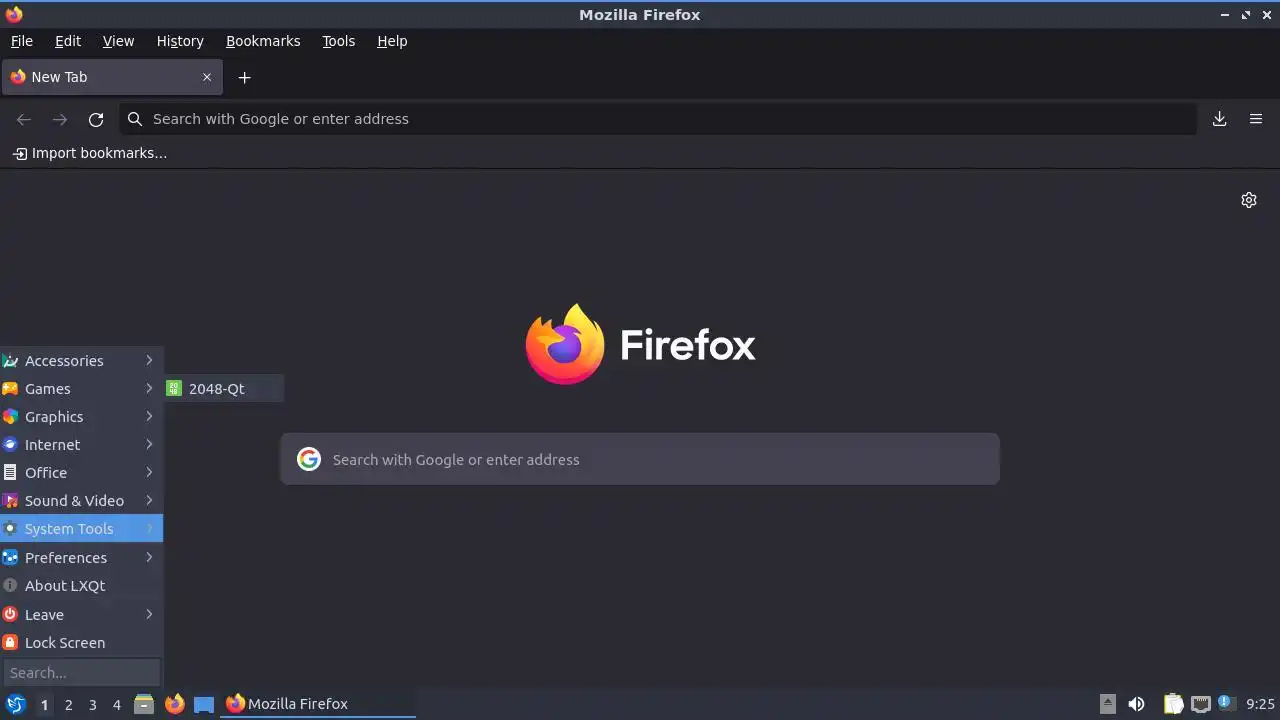The image size is (1280, 720).
Task: Open the History menu
Action: coord(180,41)
